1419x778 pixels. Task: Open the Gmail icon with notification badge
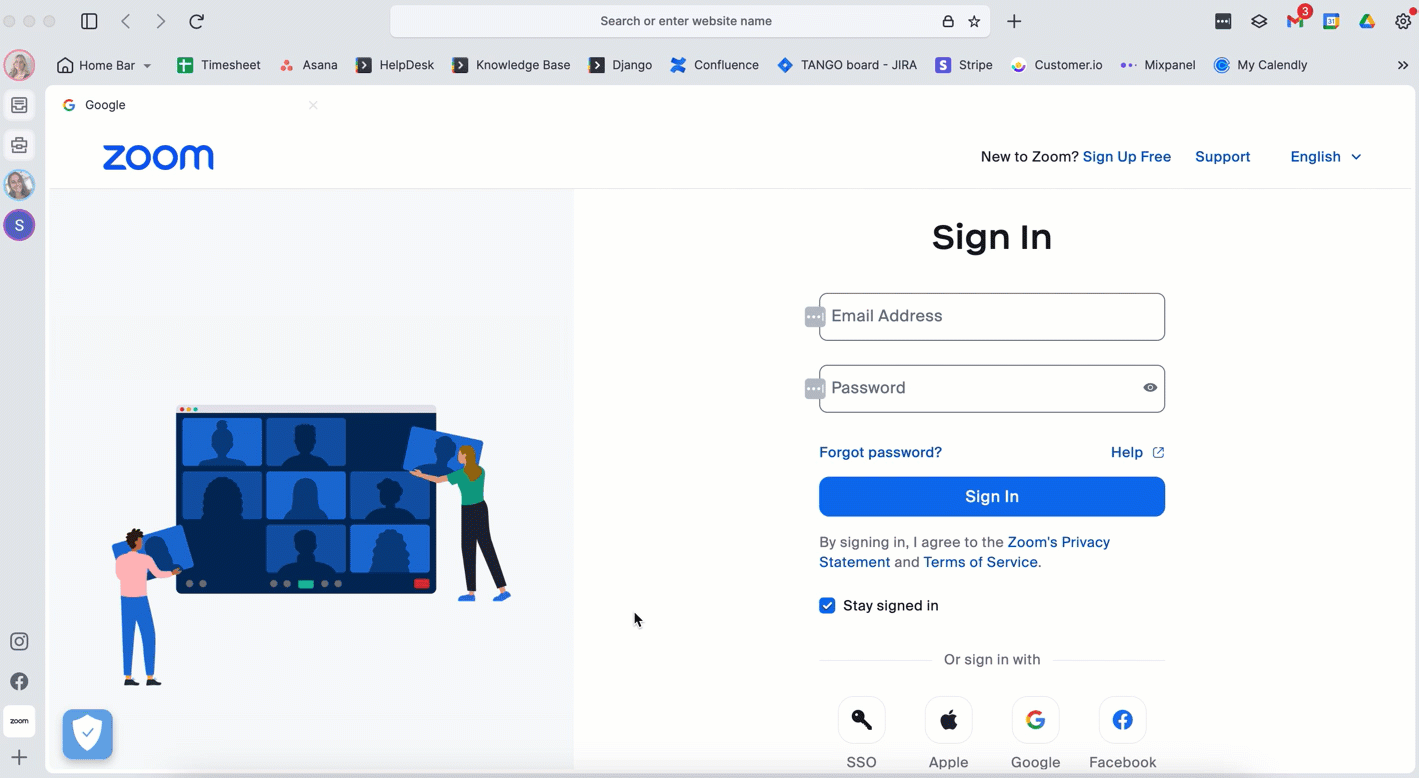point(1297,20)
